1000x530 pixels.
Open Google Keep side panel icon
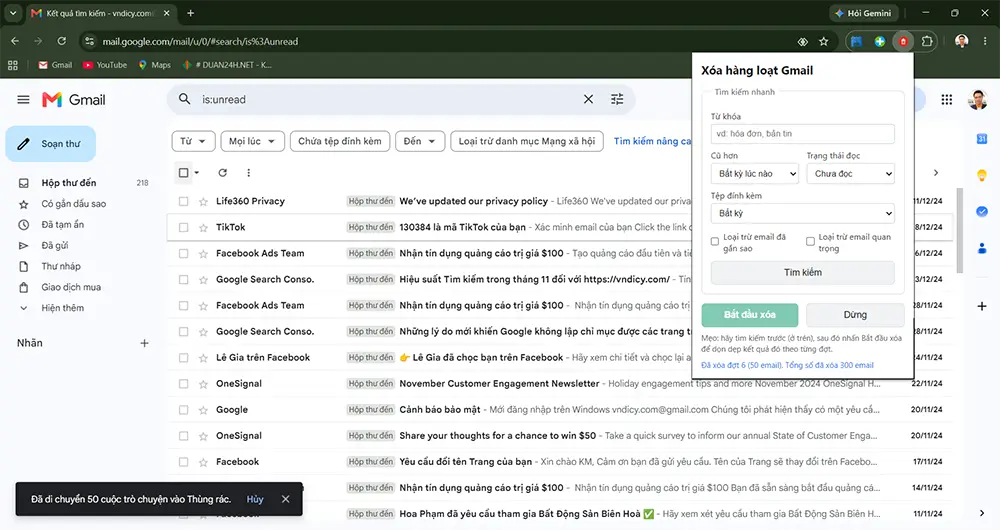[x=982, y=175]
